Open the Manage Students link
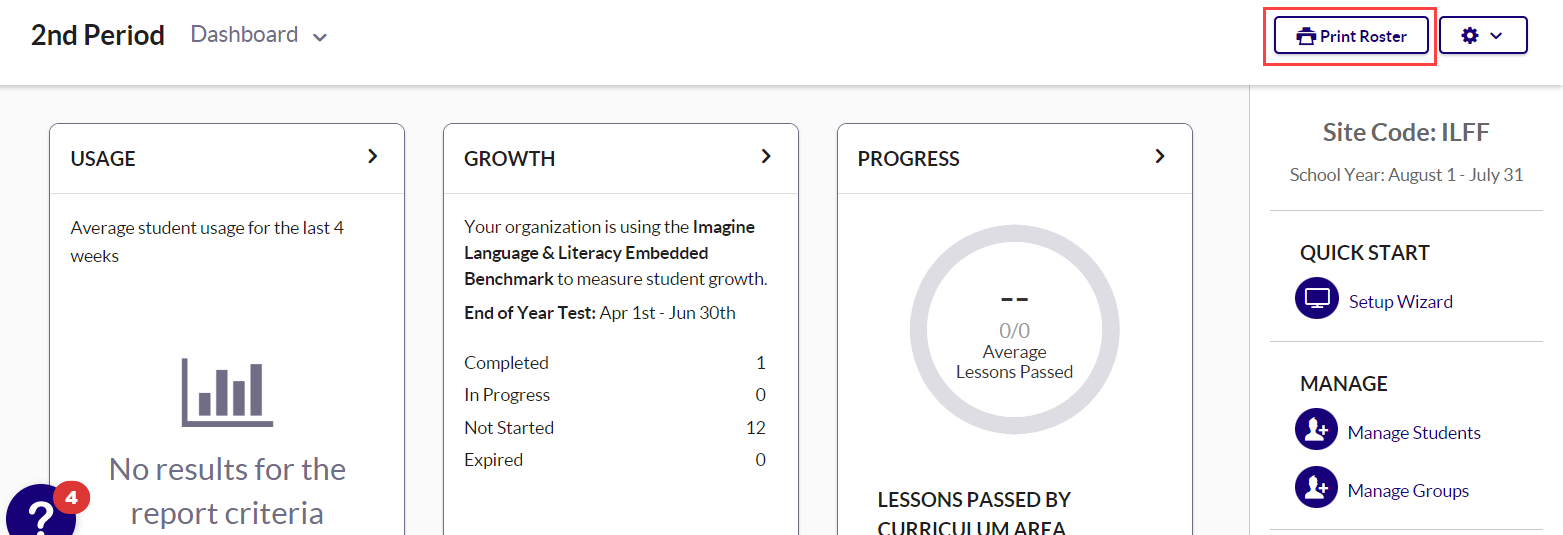The image size is (1563, 535). 1414,433
